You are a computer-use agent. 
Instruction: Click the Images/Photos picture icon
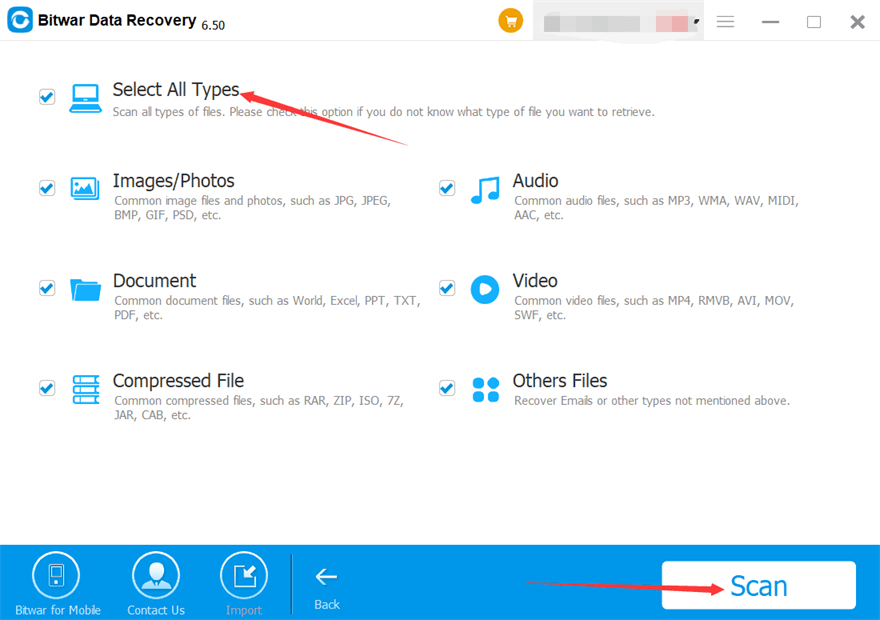coord(85,188)
